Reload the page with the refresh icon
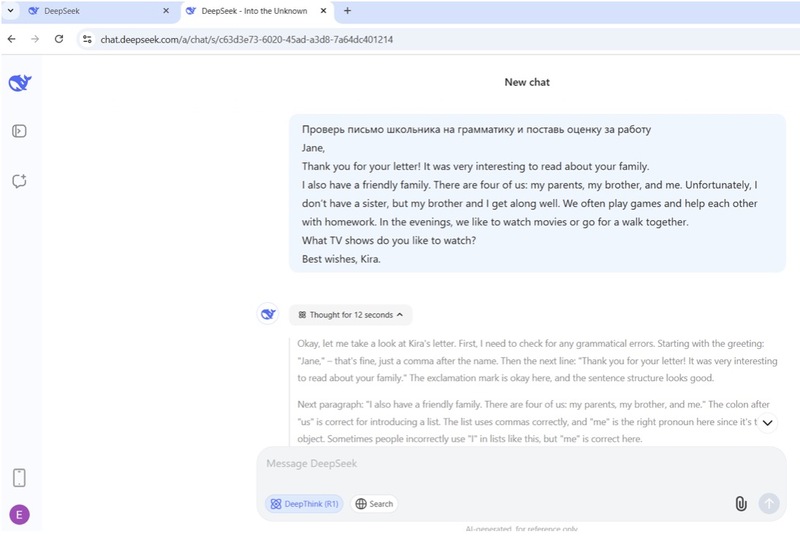 click(59, 39)
